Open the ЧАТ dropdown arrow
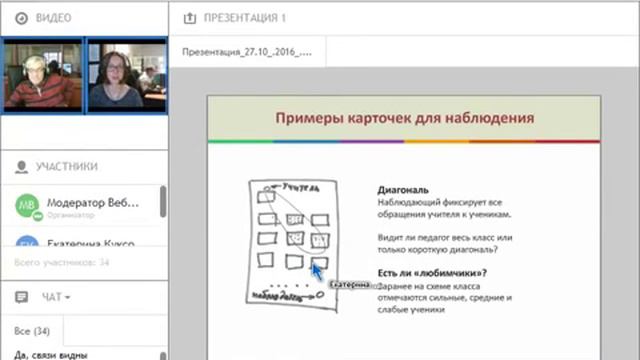 click(68, 298)
